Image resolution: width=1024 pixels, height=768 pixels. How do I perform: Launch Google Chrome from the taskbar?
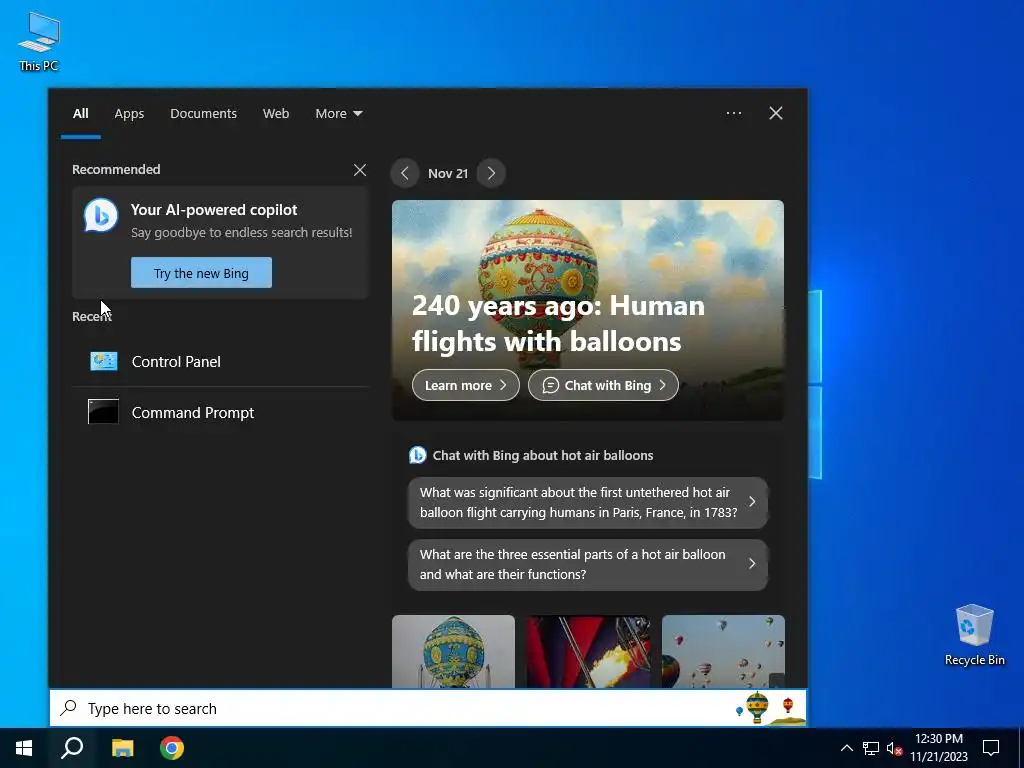[x=172, y=748]
